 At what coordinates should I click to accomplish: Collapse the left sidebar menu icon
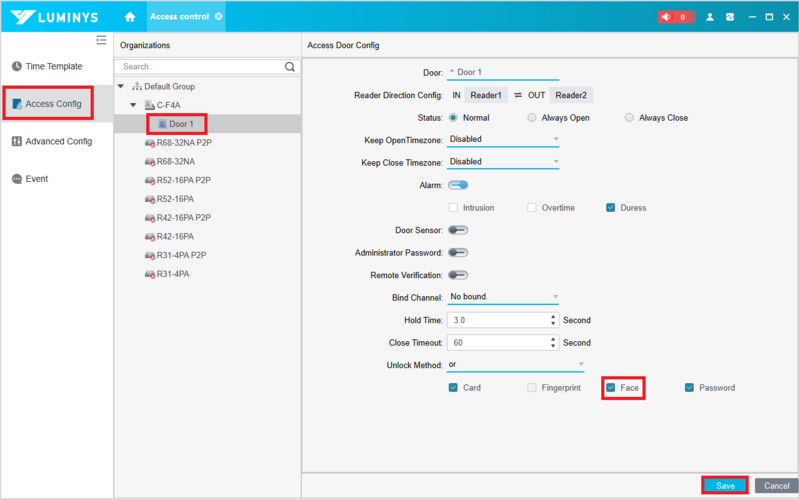[101, 40]
